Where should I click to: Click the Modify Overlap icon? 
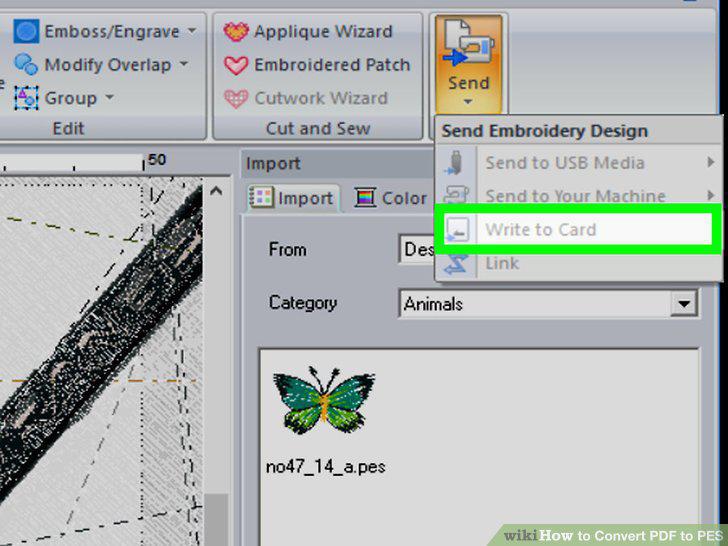[26, 64]
